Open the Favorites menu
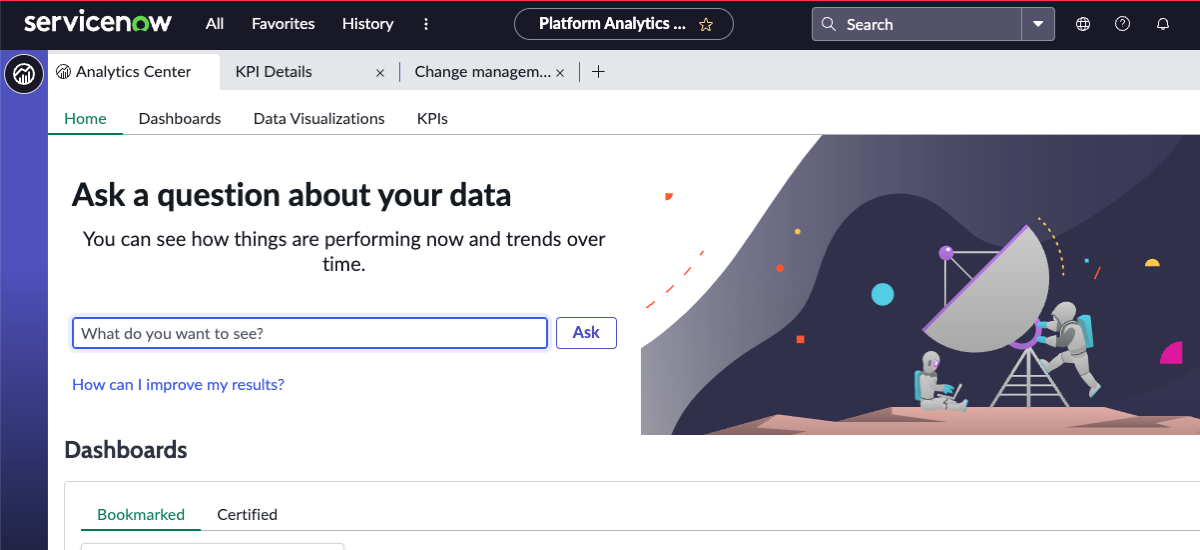1200x550 pixels. click(283, 24)
